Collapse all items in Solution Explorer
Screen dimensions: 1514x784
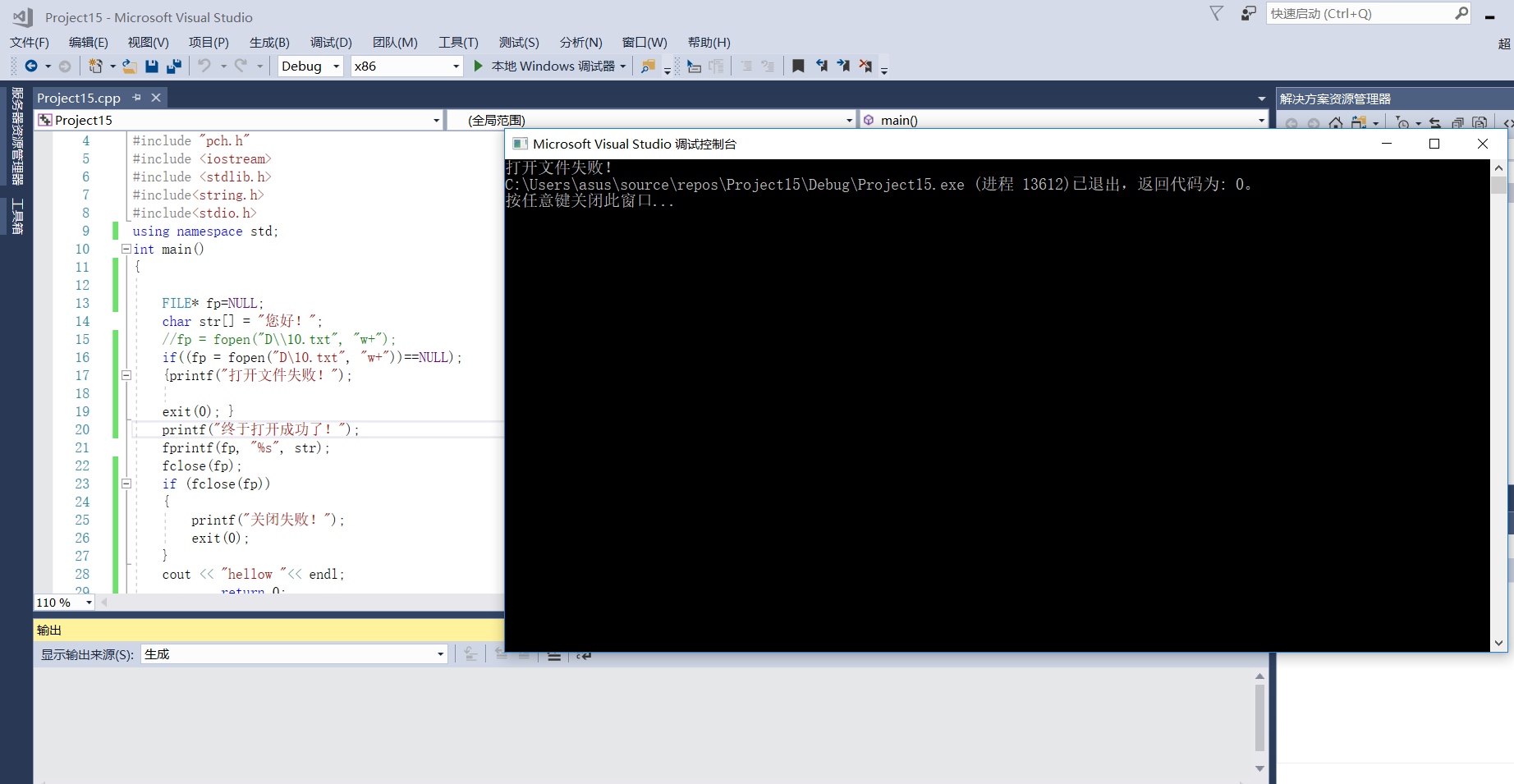[1457, 123]
